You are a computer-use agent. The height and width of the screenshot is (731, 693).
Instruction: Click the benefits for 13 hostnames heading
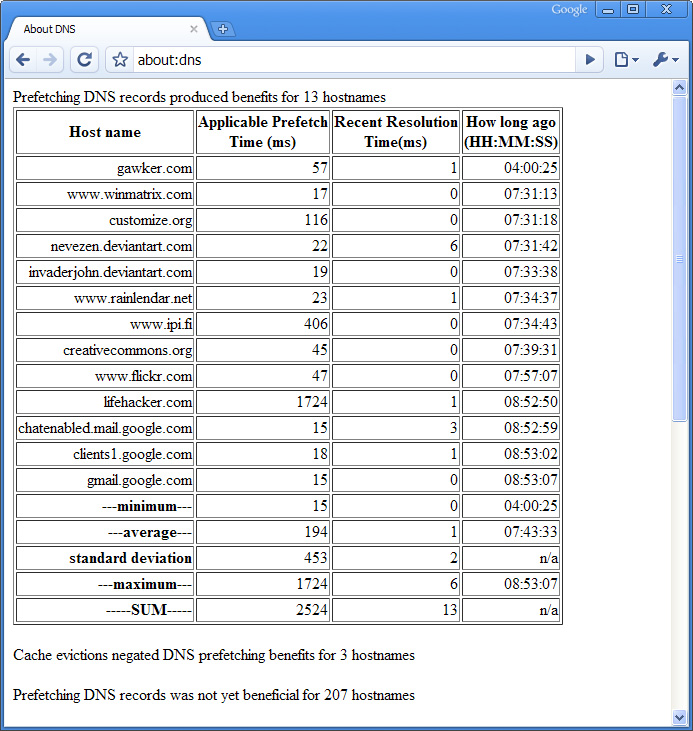[x=199, y=97]
